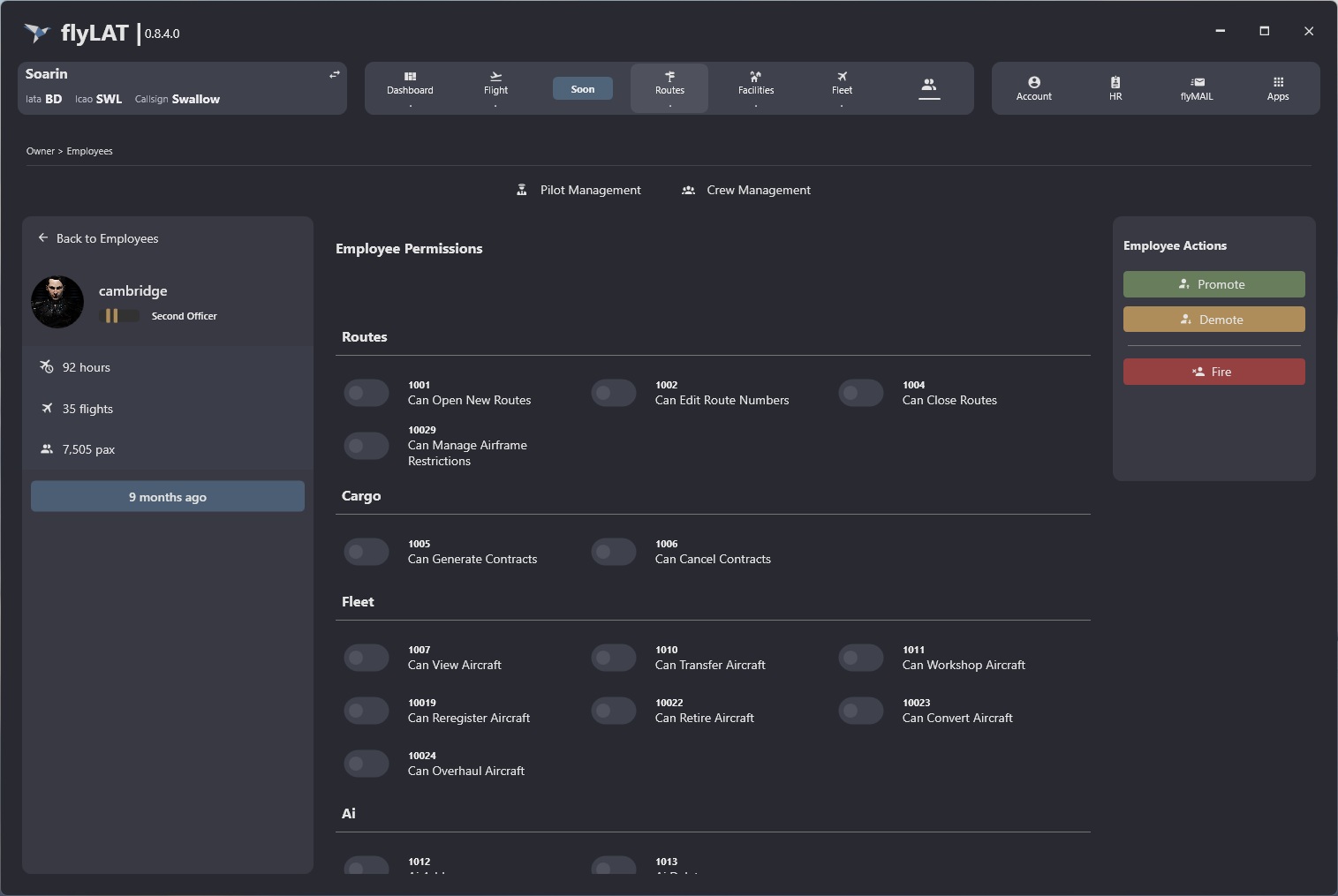Click the red Fire button
The height and width of the screenshot is (896, 1338).
pyautogui.click(x=1213, y=372)
